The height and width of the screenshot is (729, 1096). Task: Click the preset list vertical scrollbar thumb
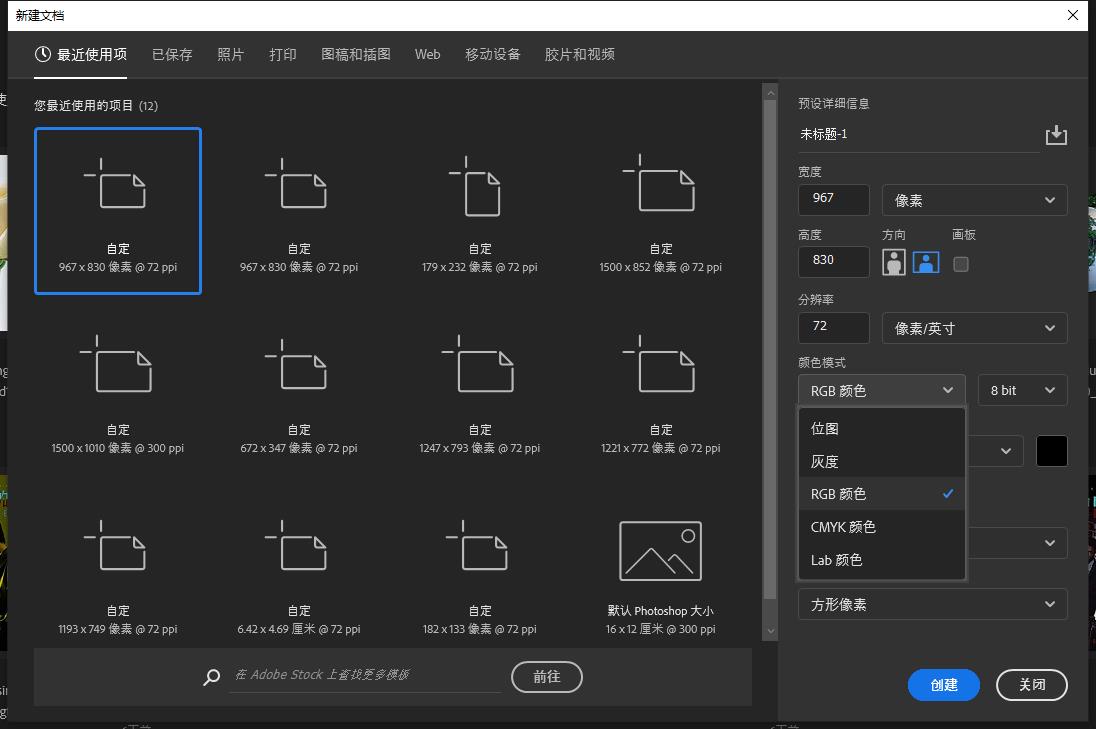pos(770,349)
